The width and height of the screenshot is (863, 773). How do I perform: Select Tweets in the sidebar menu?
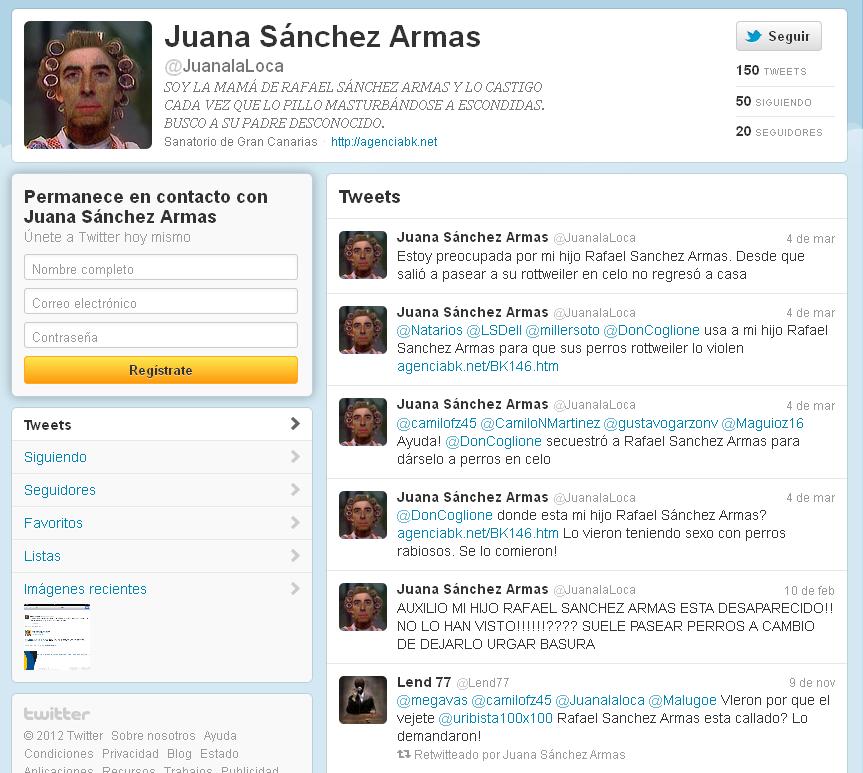(162, 424)
